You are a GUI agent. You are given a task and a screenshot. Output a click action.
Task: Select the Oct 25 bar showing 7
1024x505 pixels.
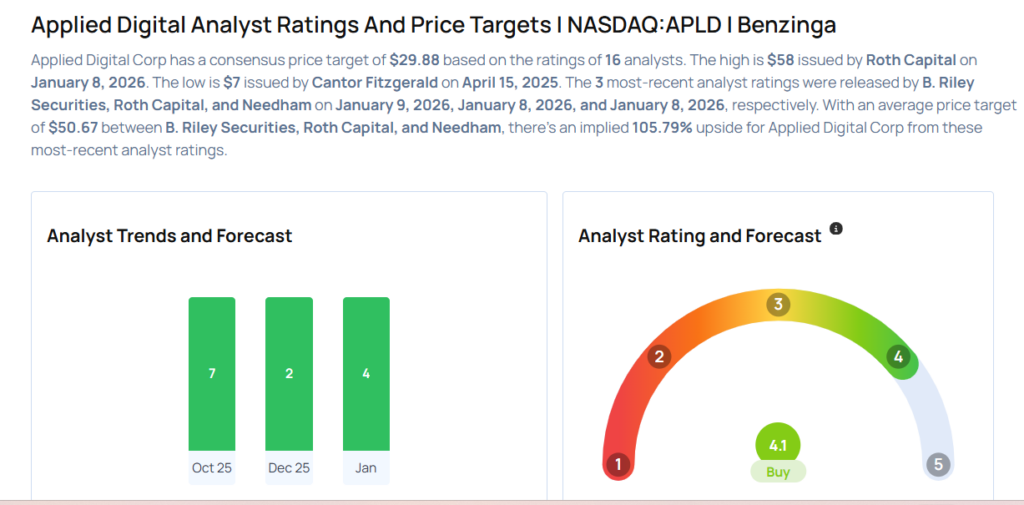212,374
